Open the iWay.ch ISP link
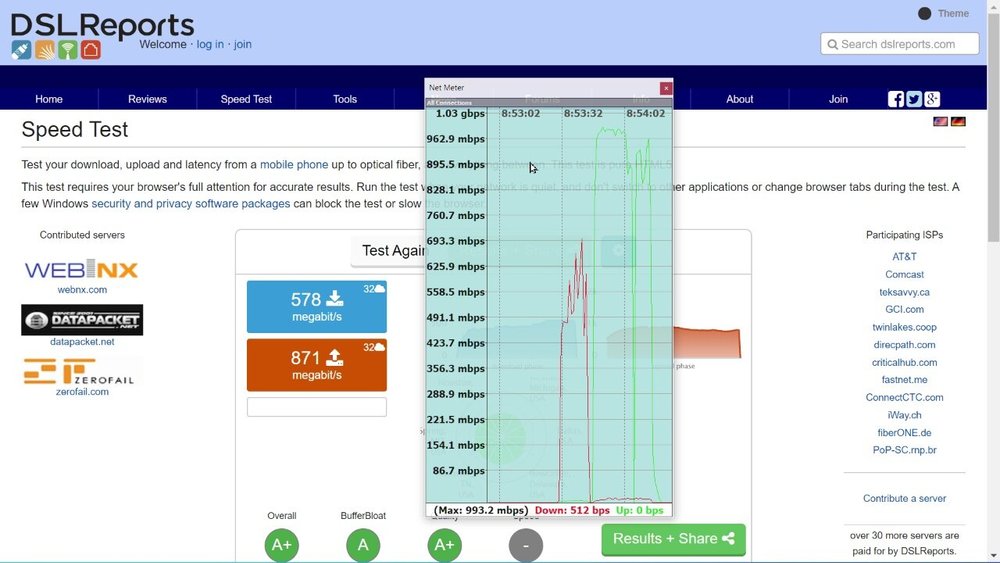 [x=904, y=415]
